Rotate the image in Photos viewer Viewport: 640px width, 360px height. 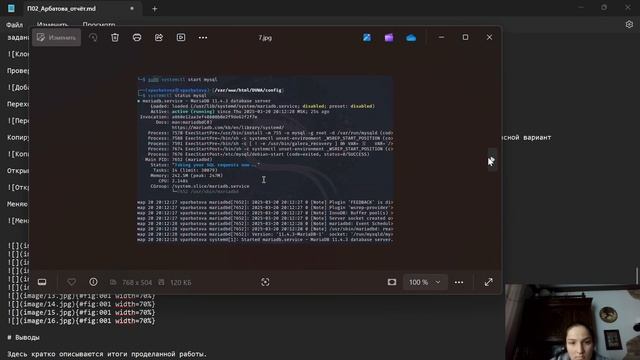pyautogui.click(x=93, y=38)
